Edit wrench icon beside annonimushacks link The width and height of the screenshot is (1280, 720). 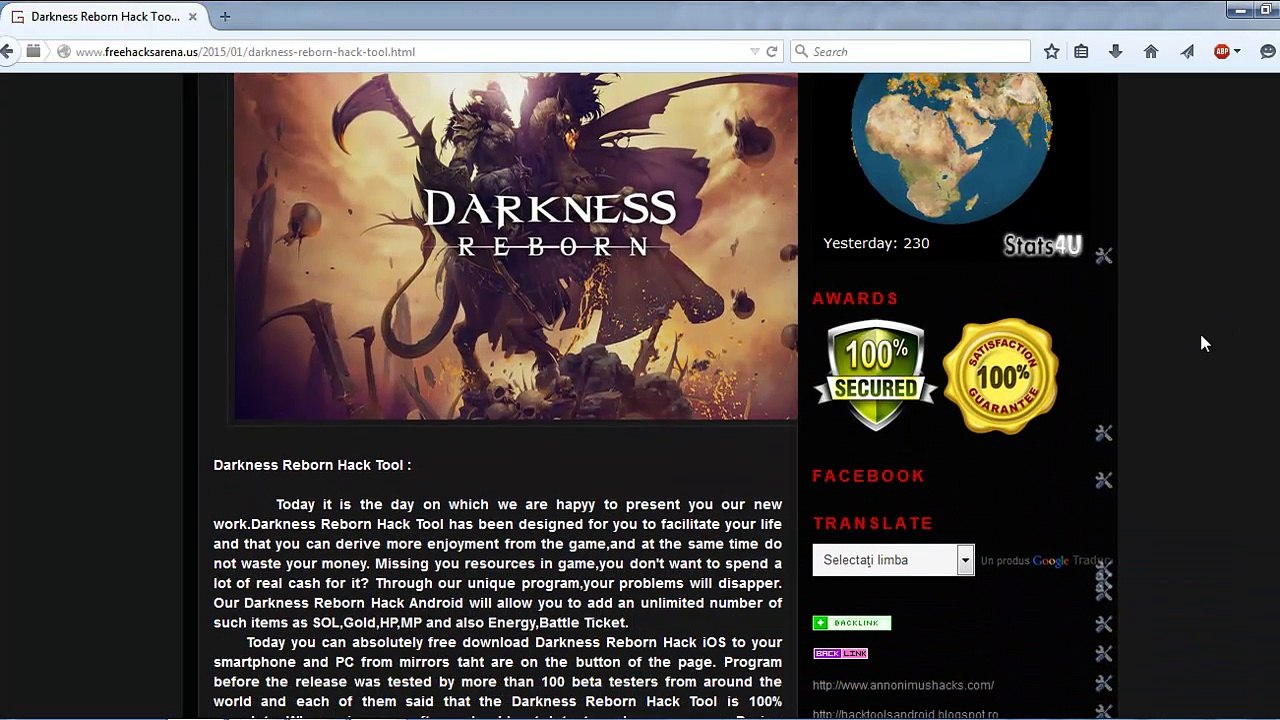[x=1103, y=684]
